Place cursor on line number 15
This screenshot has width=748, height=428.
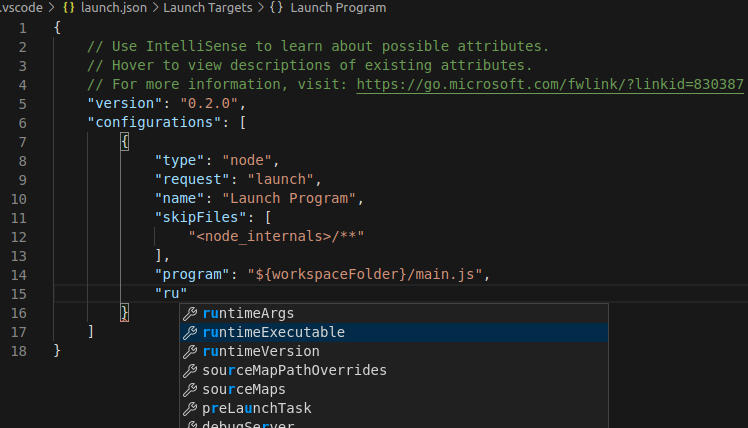[19, 294]
